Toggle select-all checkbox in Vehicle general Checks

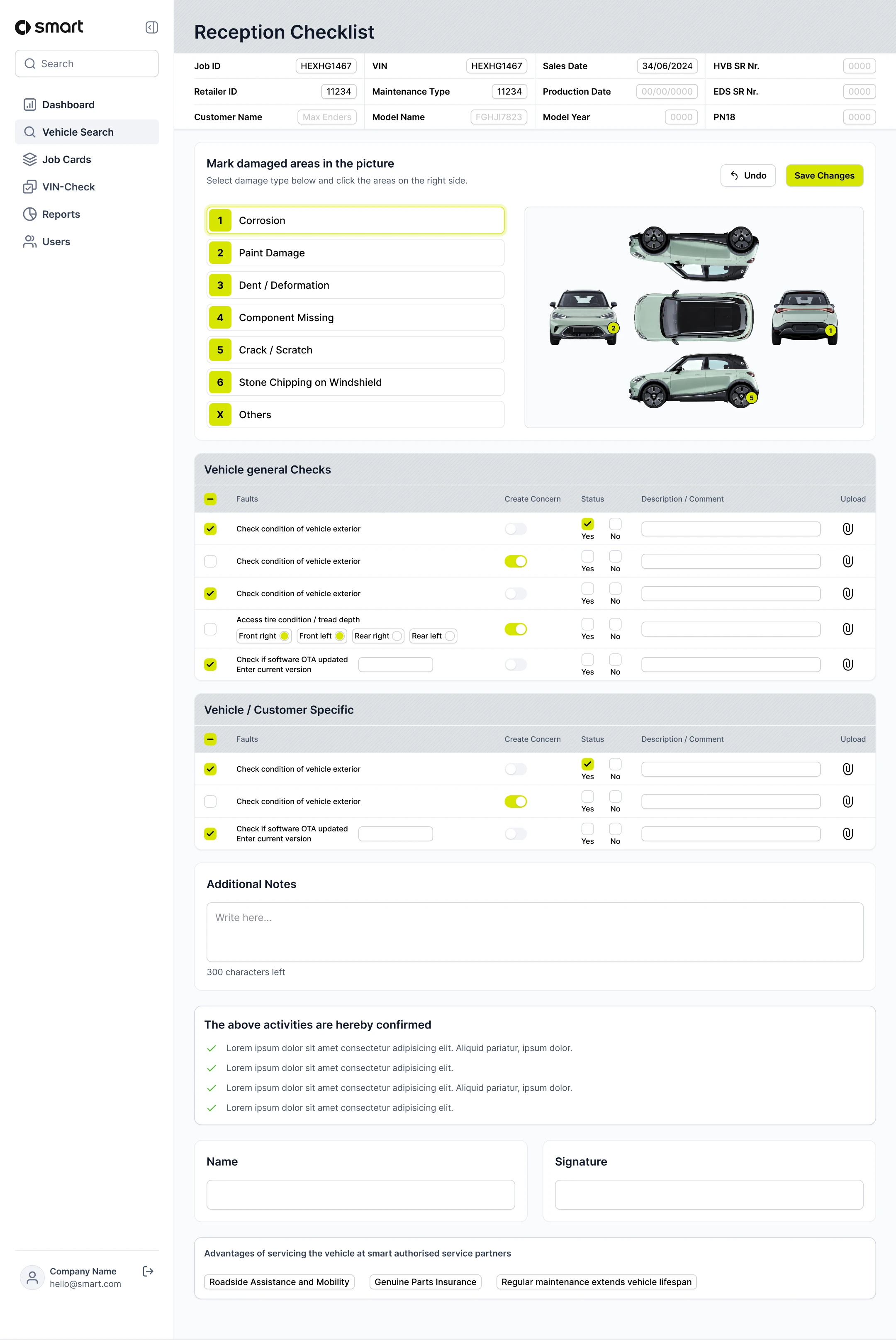(x=210, y=499)
